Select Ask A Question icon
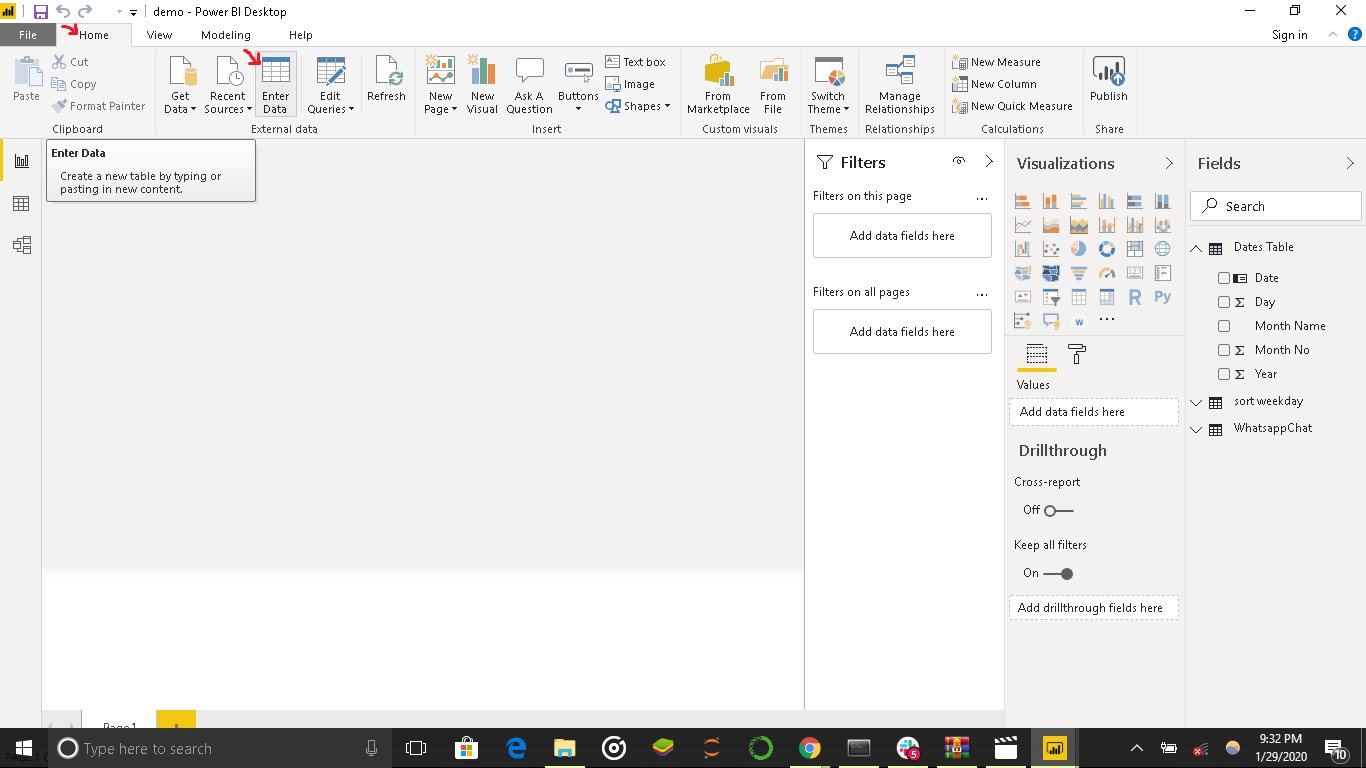1366x768 pixels. [529, 84]
